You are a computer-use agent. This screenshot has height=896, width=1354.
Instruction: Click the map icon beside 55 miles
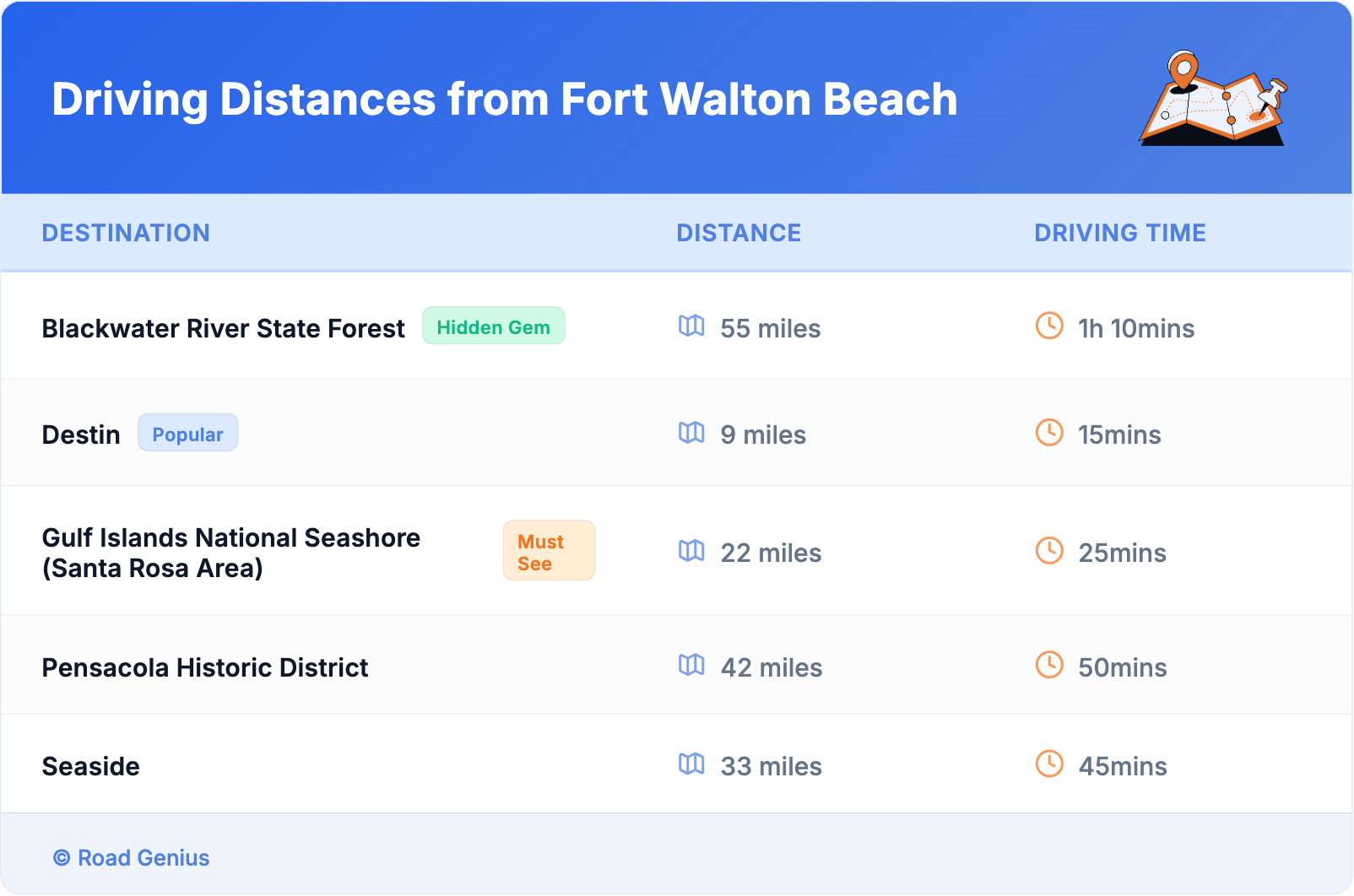click(x=691, y=326)
